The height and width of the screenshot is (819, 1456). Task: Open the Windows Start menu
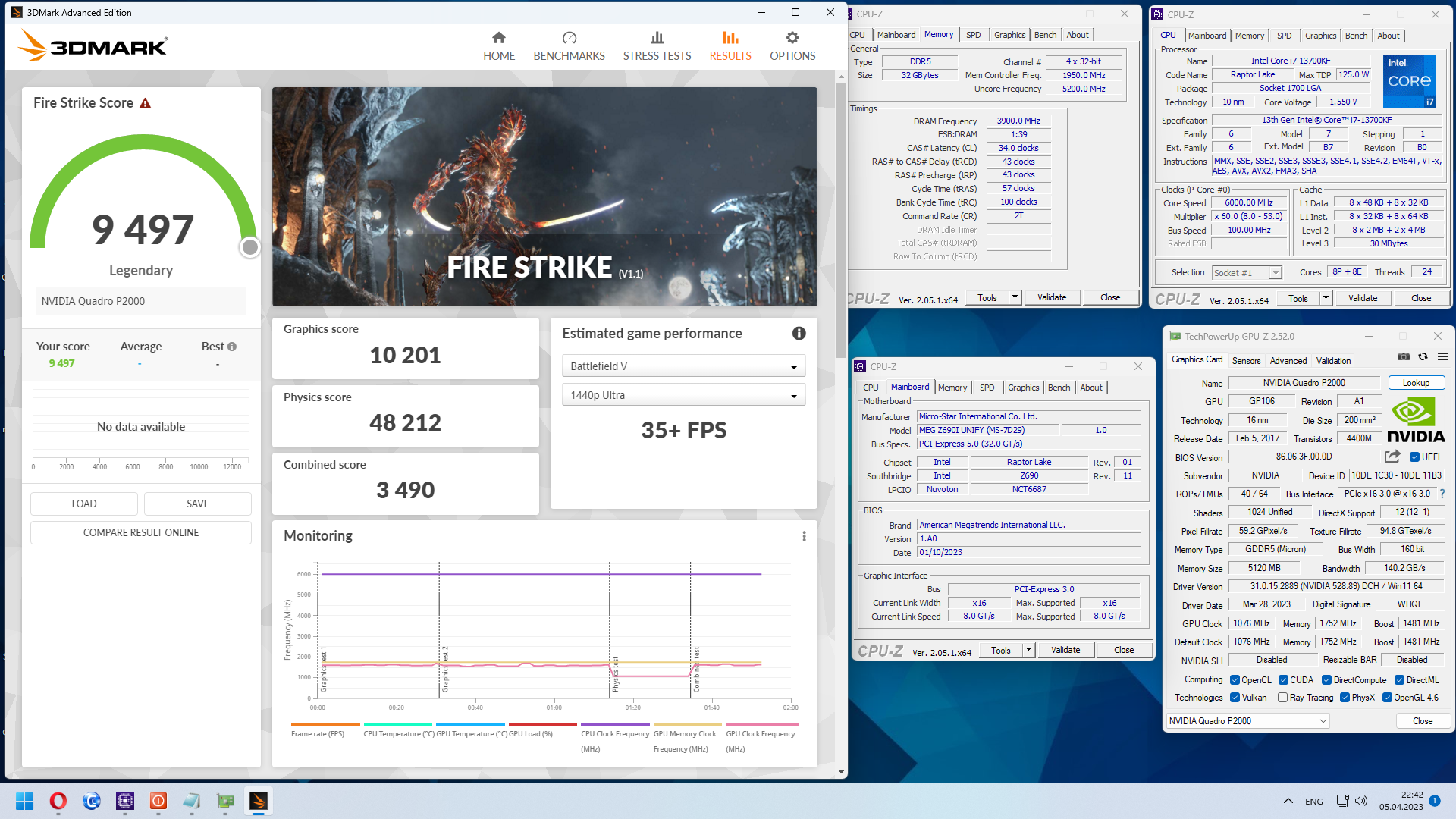pos(24,801)
